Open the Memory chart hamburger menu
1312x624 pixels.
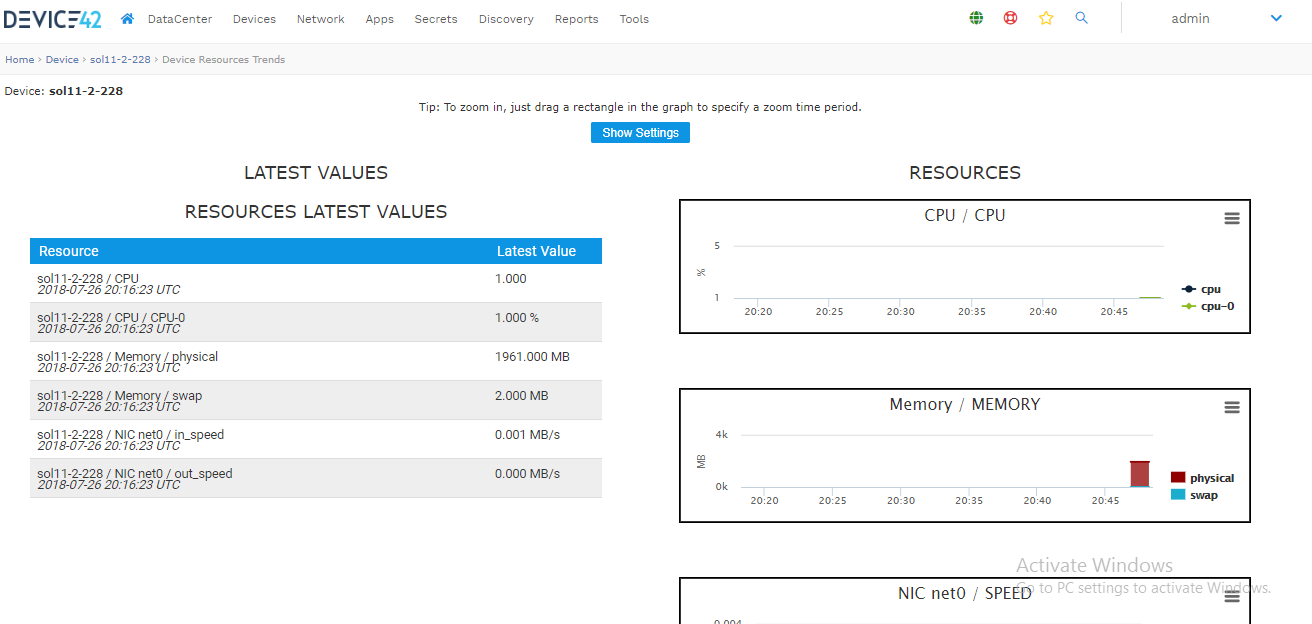pyautogui.click(x=1232, y=408)
